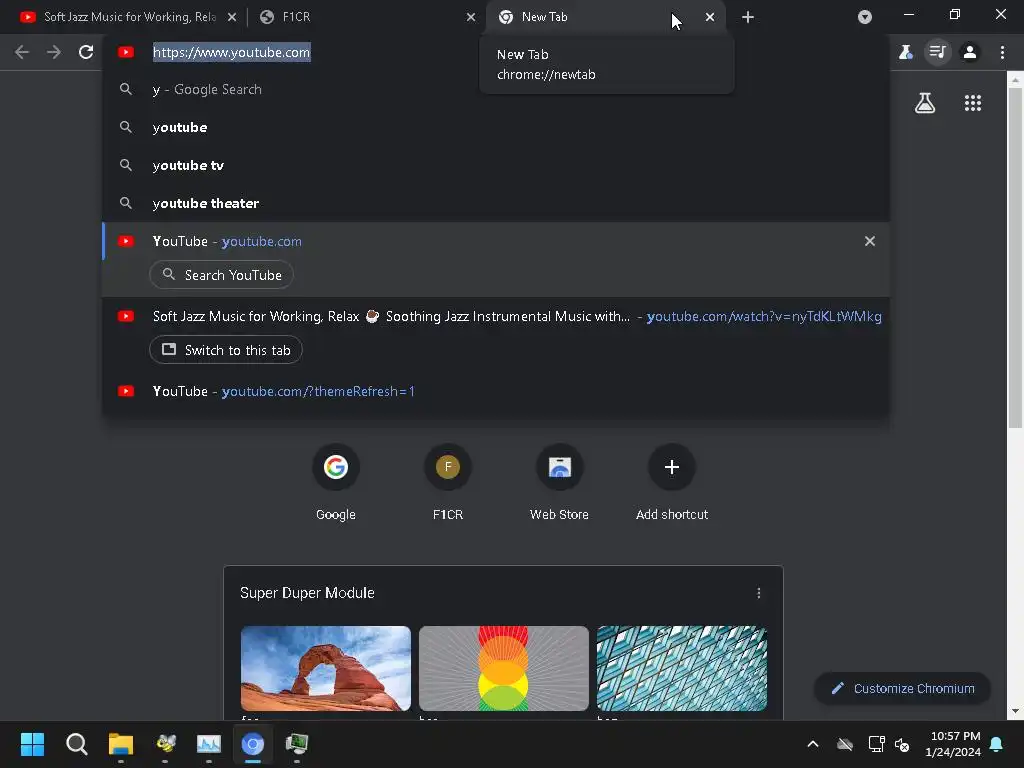Image resolution: width=1024 pixels, height=768 pixels.
Task: Open the Windows Start menu
Action: click(x=32, y=744)
